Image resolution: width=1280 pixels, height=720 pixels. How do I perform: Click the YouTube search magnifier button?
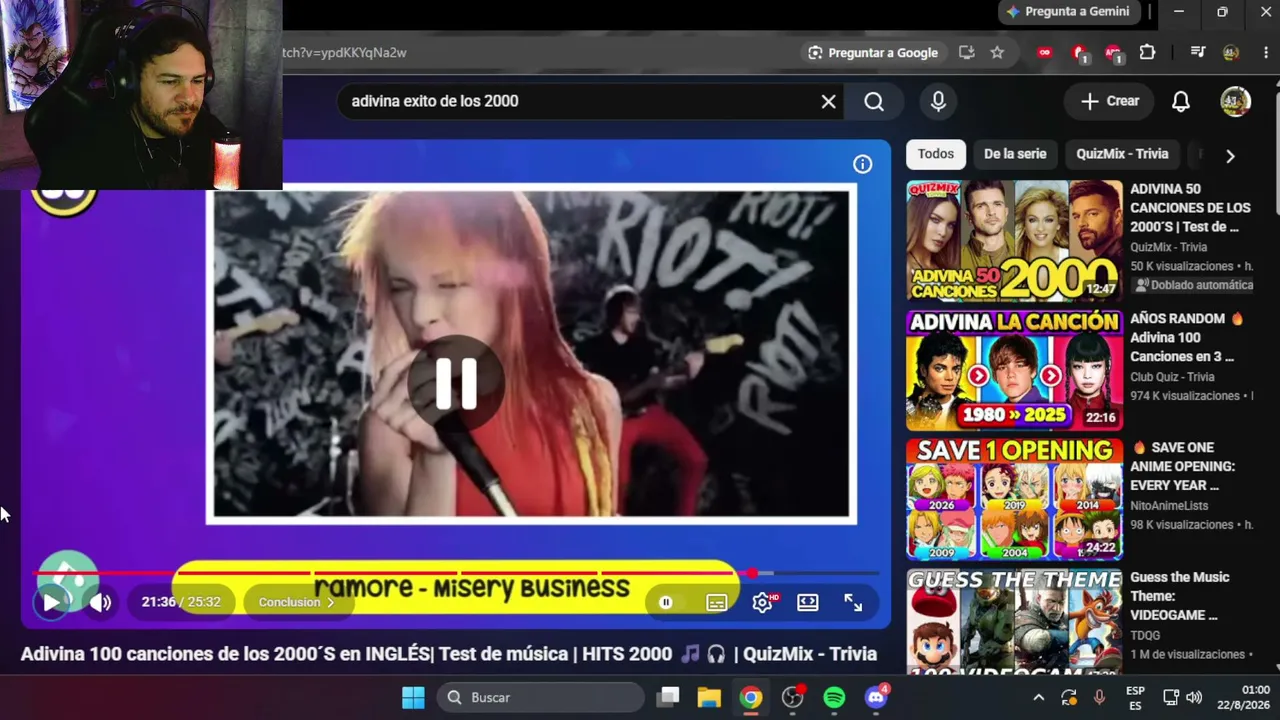click(x=874, y=101)
